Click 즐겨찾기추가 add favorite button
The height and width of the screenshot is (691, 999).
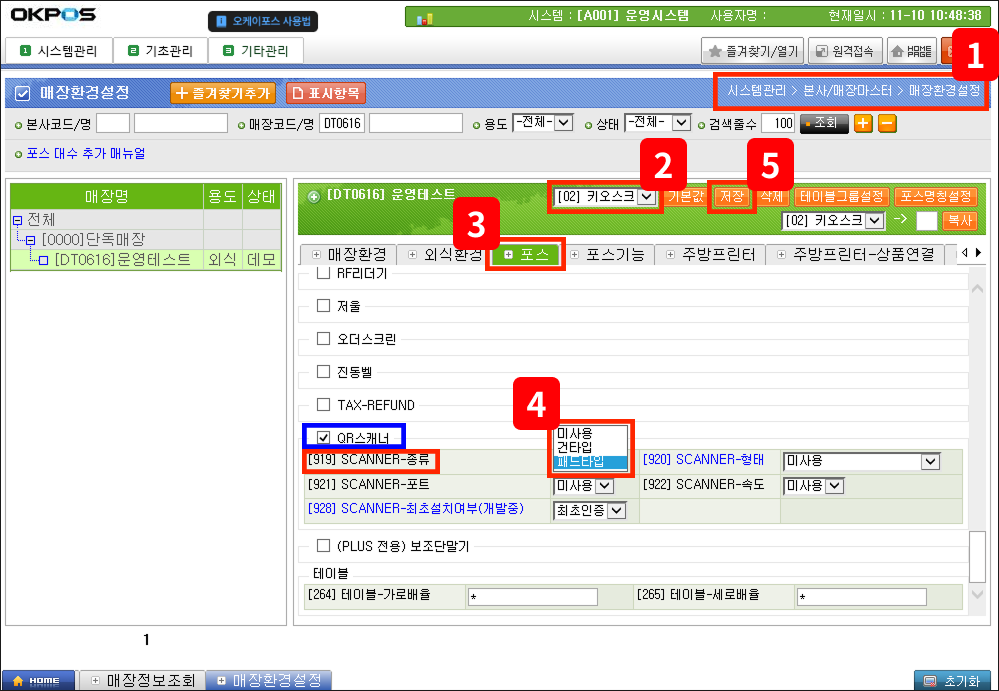tap(223, 93)
